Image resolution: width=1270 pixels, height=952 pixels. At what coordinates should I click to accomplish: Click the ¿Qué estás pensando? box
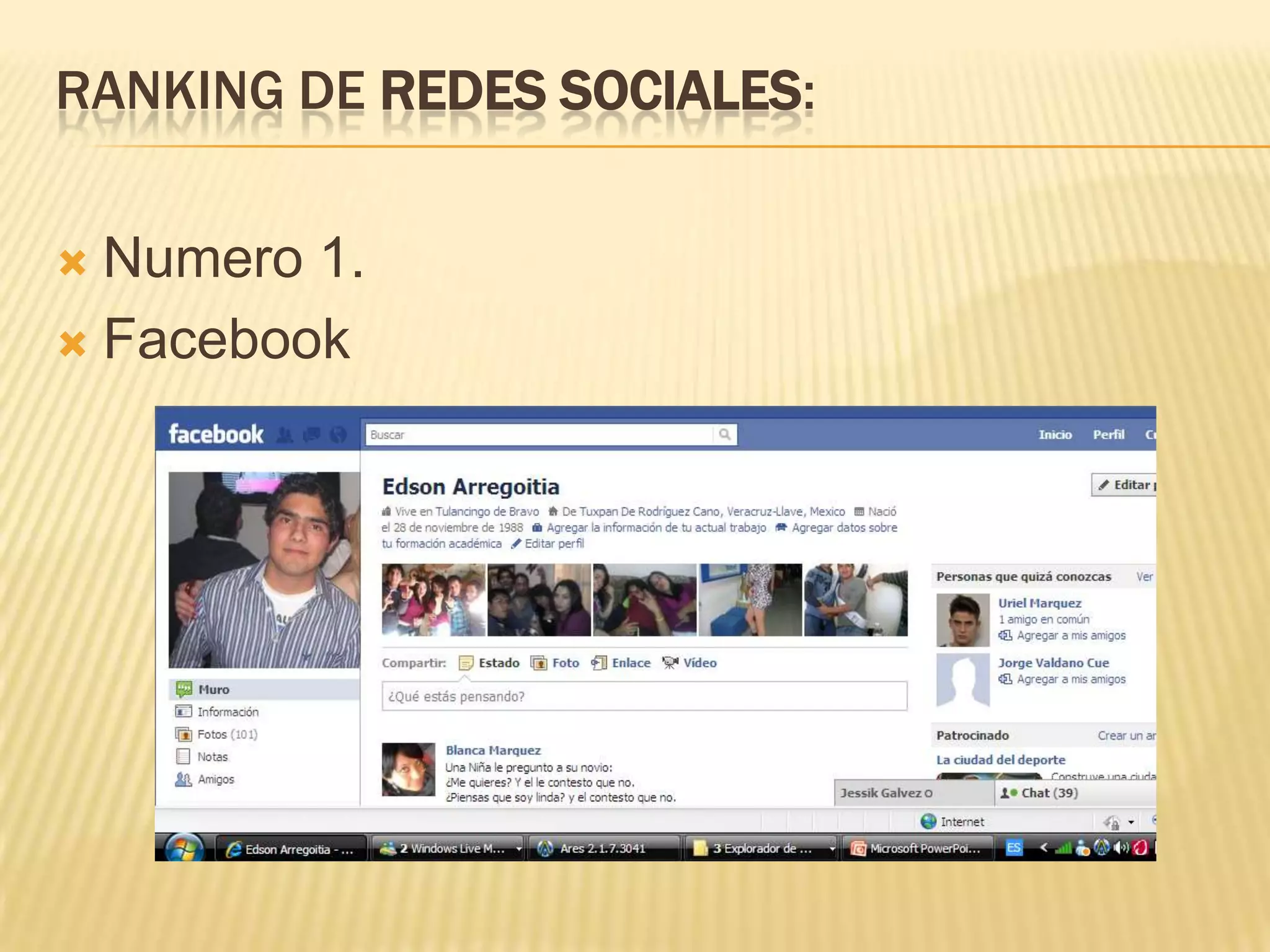click(644, 696)
